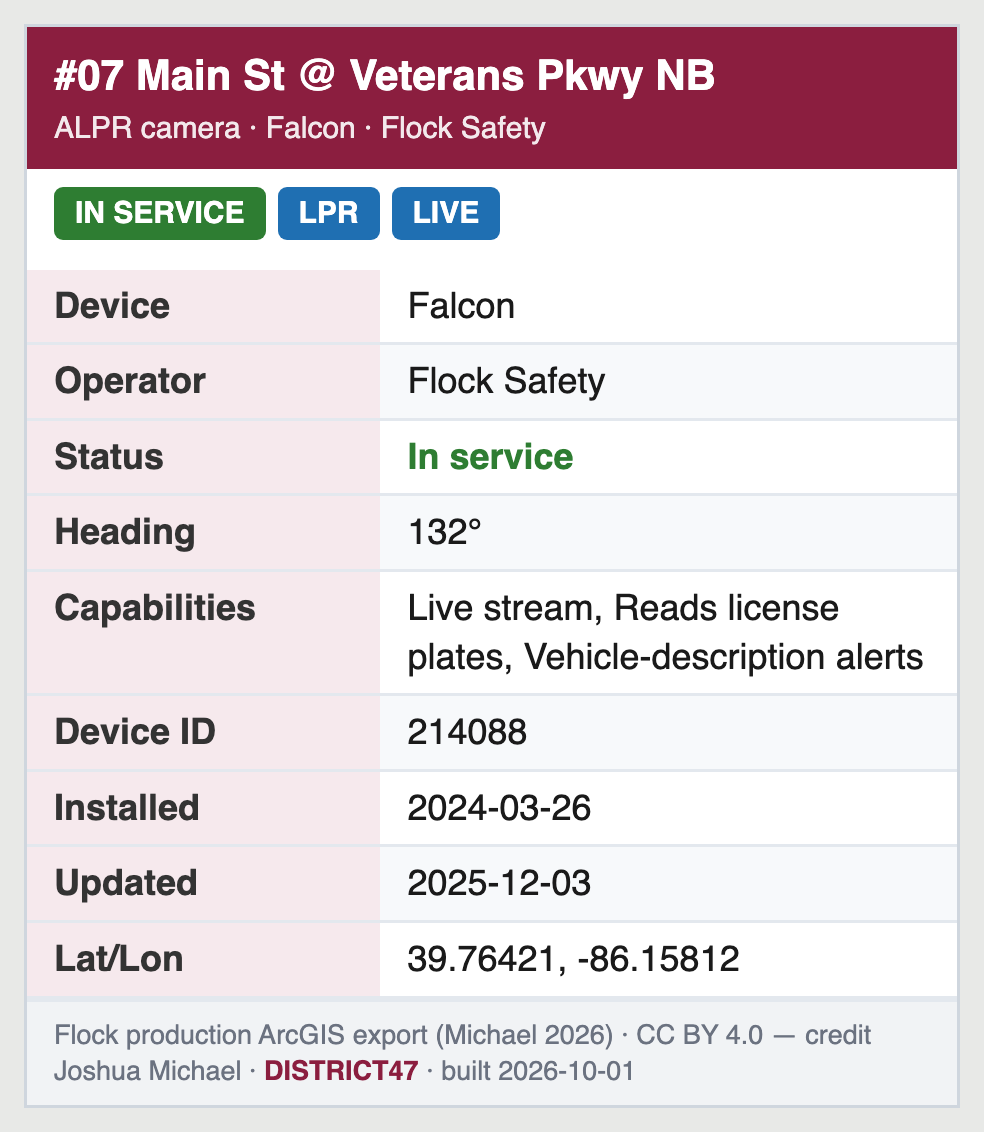Viewport: 984px width, 1132px height.
Task: Click the '#07 Main St @ Veterans Pkwy NB' title
Action: tap(384, 76)
